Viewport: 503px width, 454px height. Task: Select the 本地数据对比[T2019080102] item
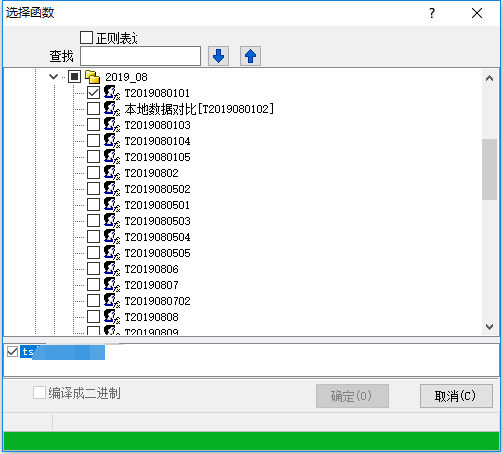tap(199, 109)
